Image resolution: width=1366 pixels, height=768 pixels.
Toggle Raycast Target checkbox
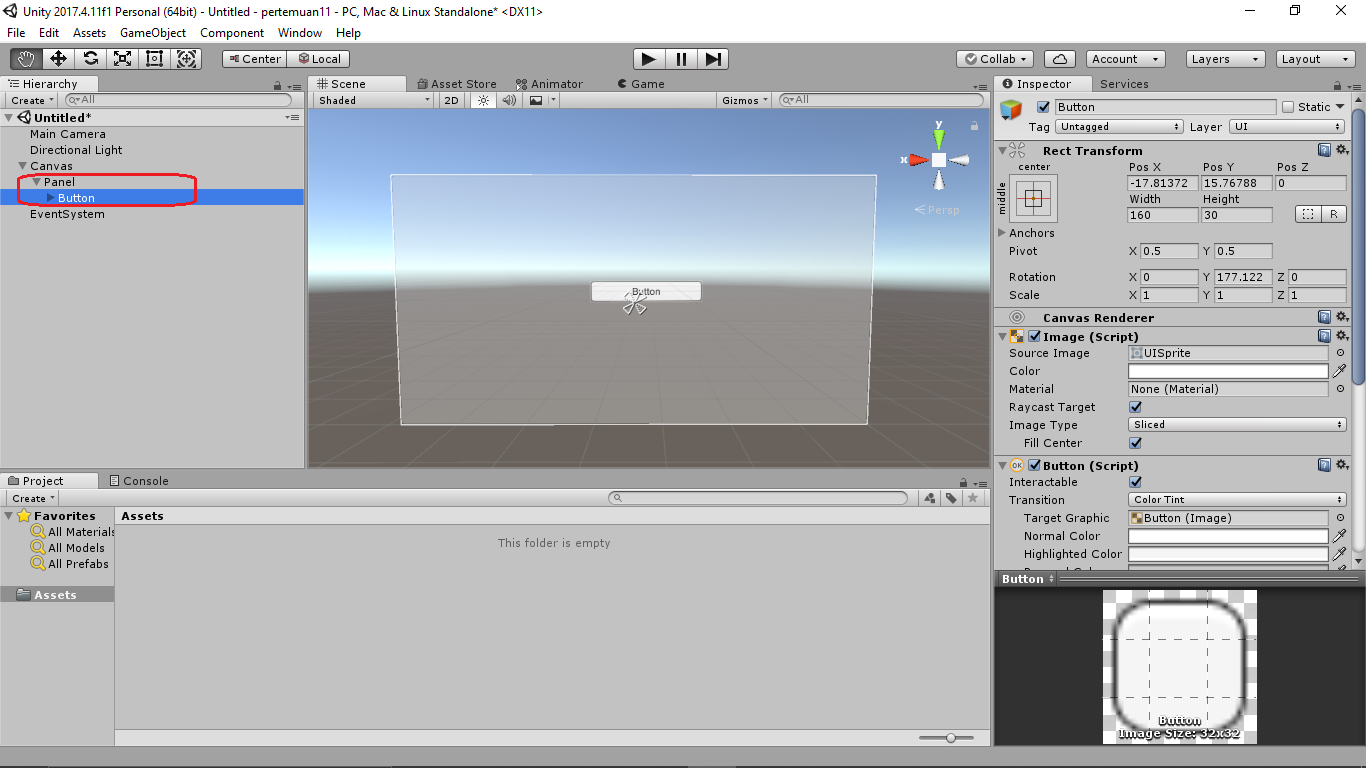click(1135, 407)
